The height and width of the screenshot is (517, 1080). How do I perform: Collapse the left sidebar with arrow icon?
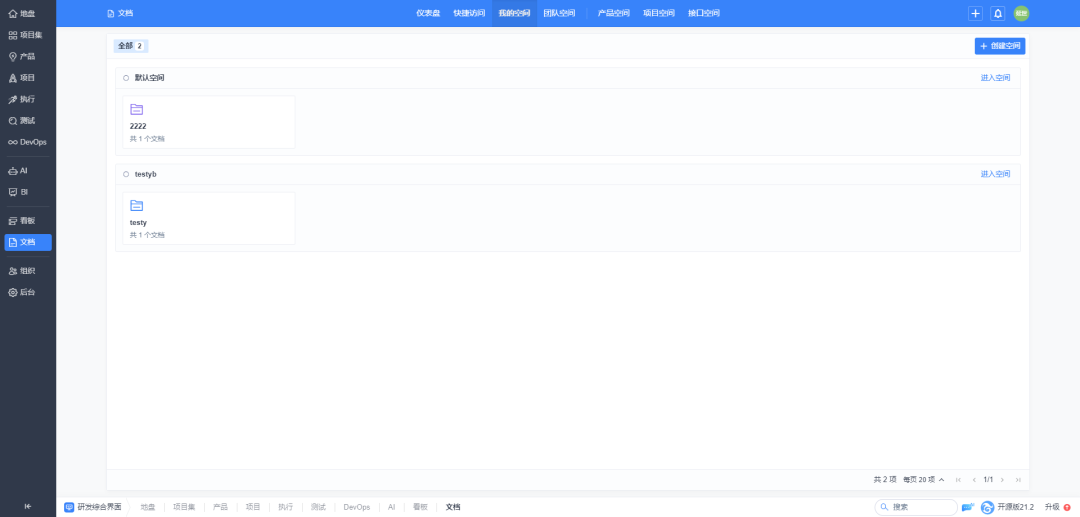(x=28, y=506)
